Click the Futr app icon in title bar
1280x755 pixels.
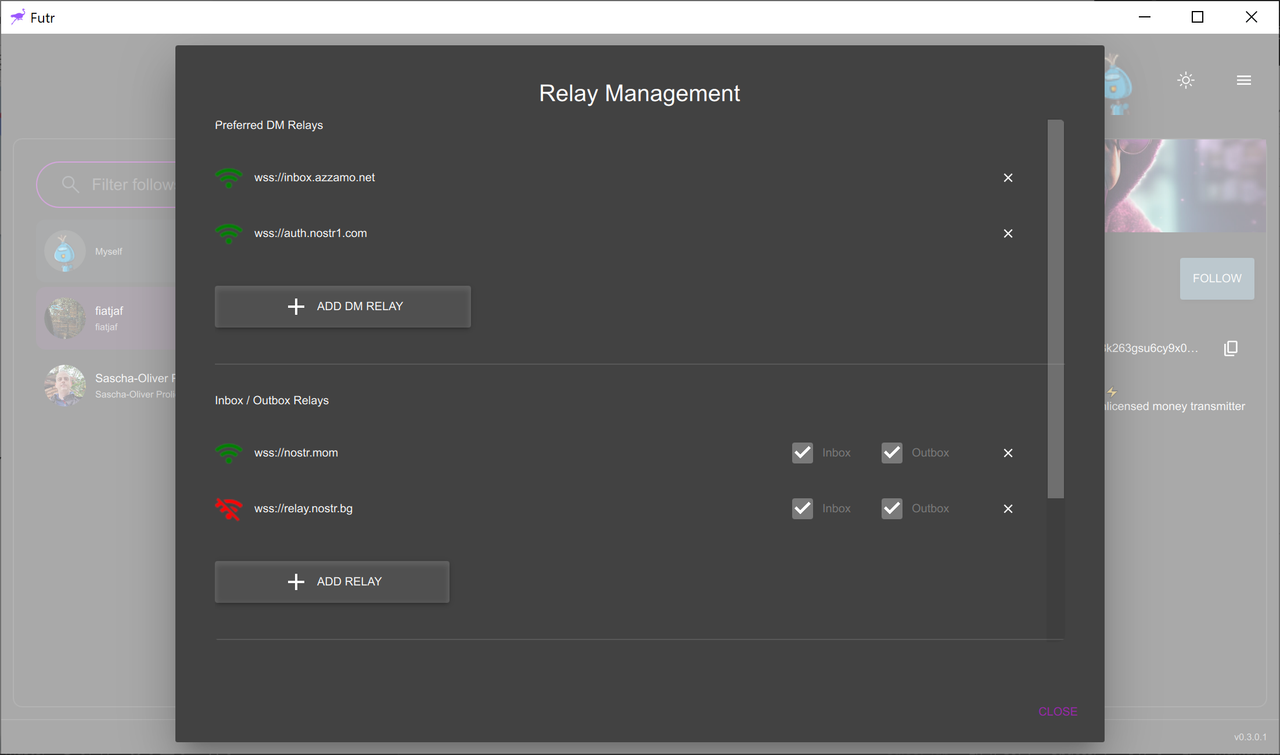tap(17, 17)
